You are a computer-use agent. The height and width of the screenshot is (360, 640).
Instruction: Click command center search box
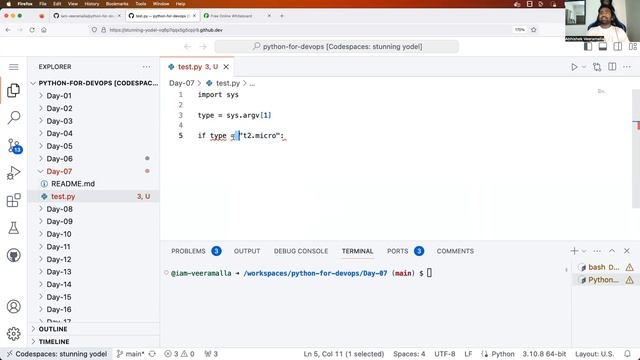(336, 47)
